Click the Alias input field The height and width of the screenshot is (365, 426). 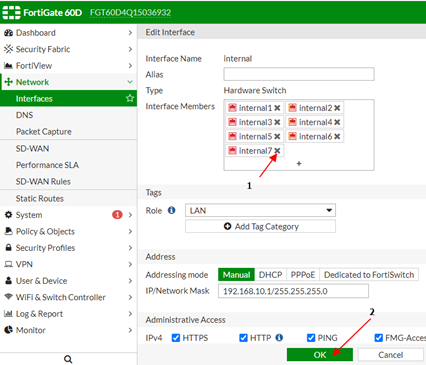click(299, 74)
